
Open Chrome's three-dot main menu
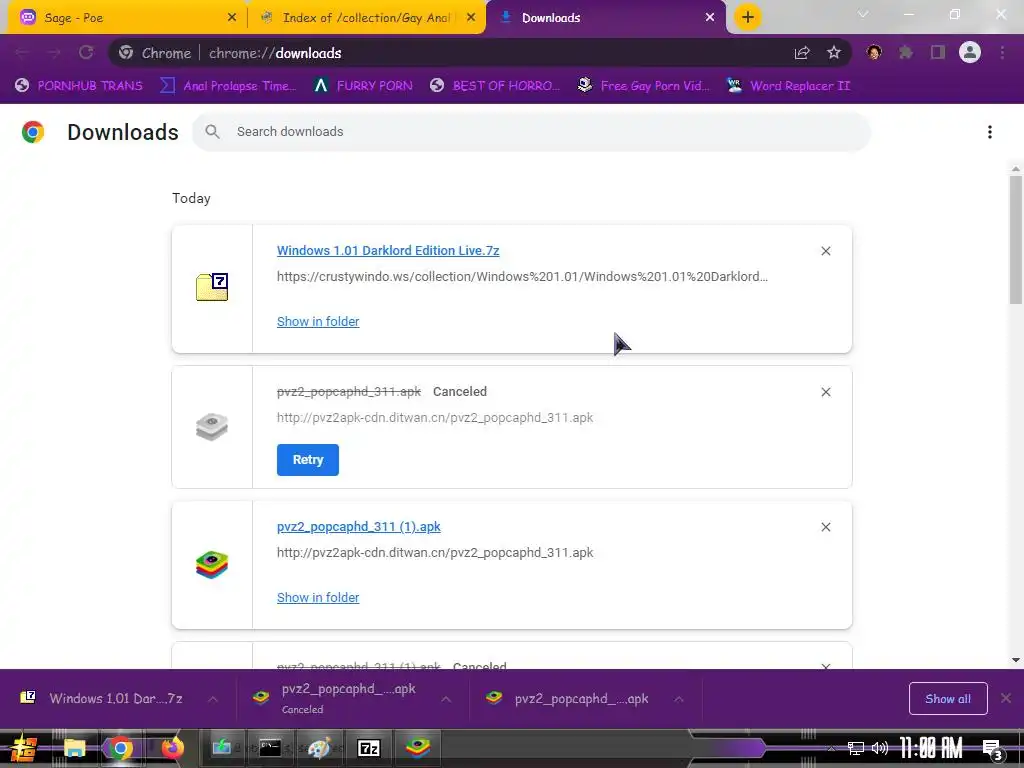tap(1002, 53)
